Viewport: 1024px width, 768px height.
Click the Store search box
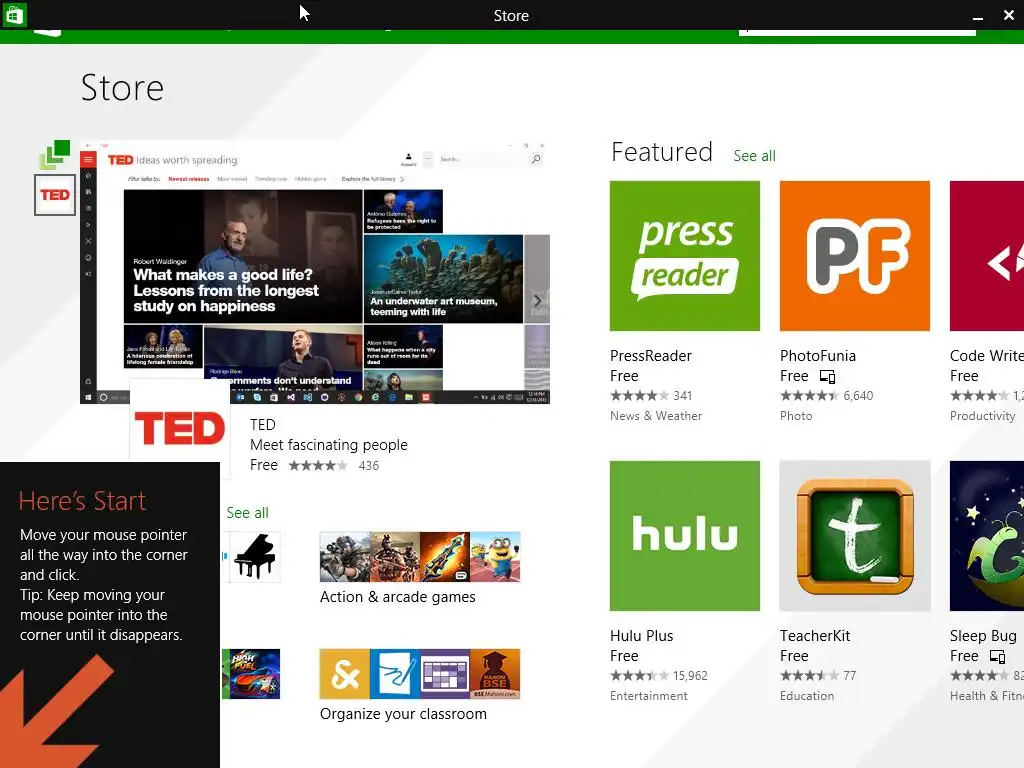click(x=857, y=31)
